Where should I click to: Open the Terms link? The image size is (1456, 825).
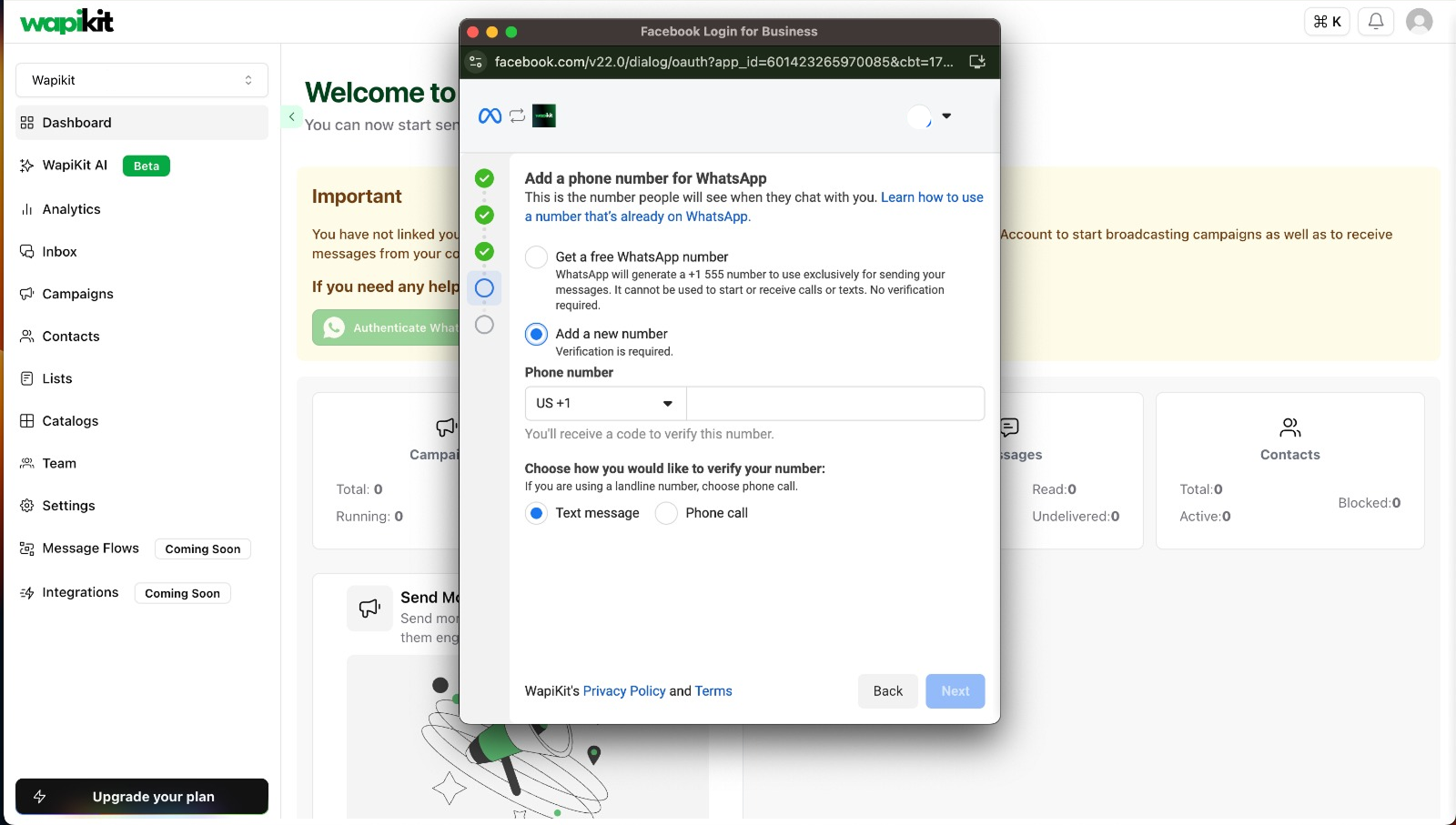point(713,691)
